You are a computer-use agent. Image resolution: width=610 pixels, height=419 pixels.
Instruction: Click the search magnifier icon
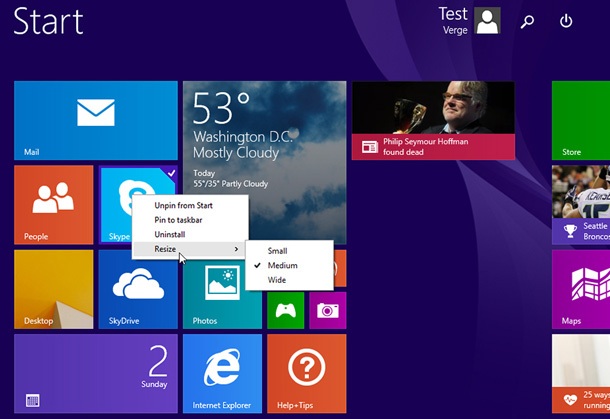pos(527,21)
